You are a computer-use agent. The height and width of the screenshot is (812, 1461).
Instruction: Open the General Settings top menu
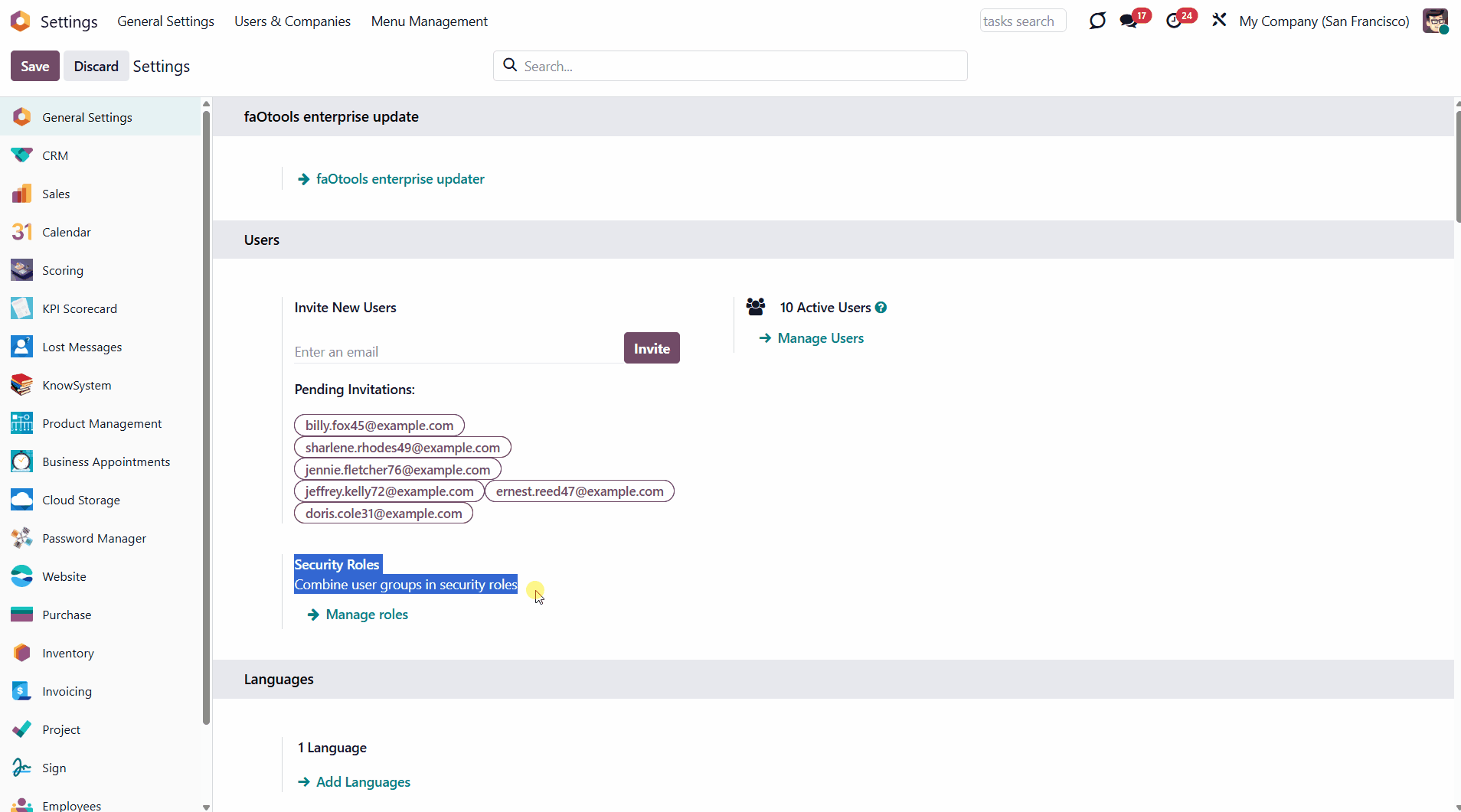[x=165, y=21]
